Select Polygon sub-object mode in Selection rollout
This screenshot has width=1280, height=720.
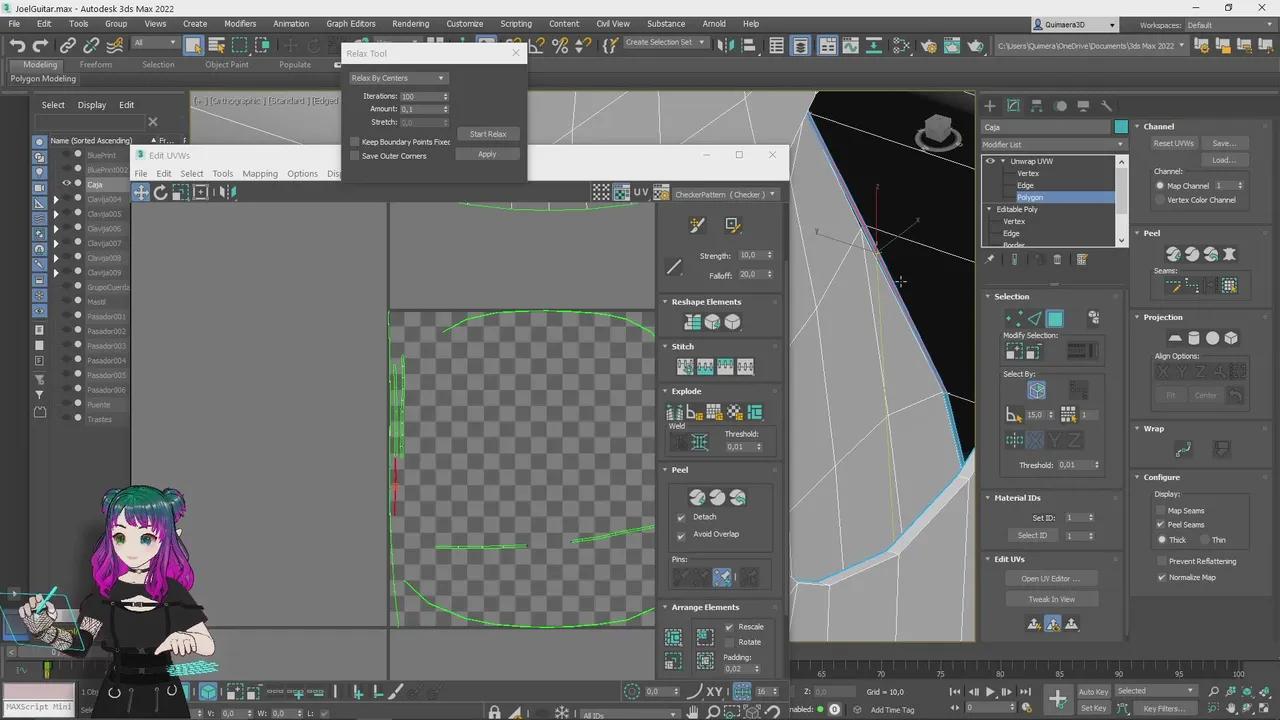click(x=1054, y=319)
